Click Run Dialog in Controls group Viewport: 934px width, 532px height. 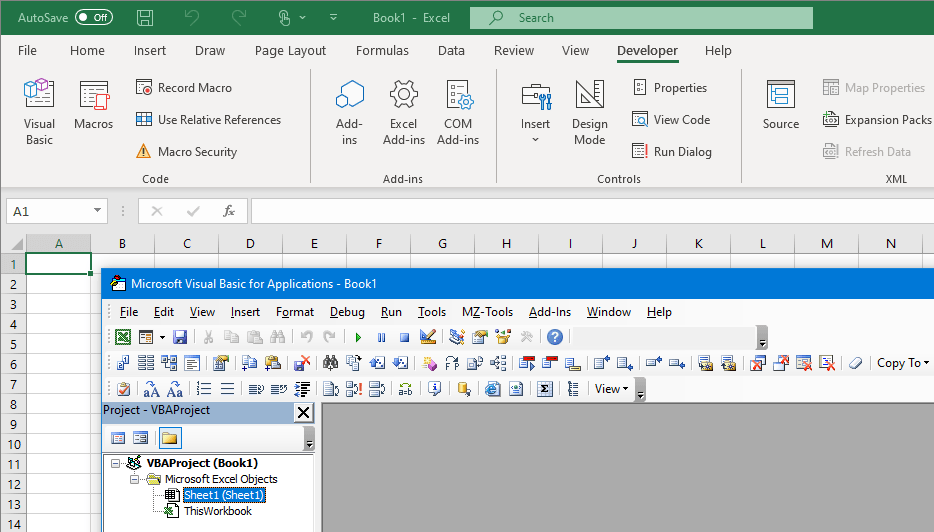click(672, 152)
